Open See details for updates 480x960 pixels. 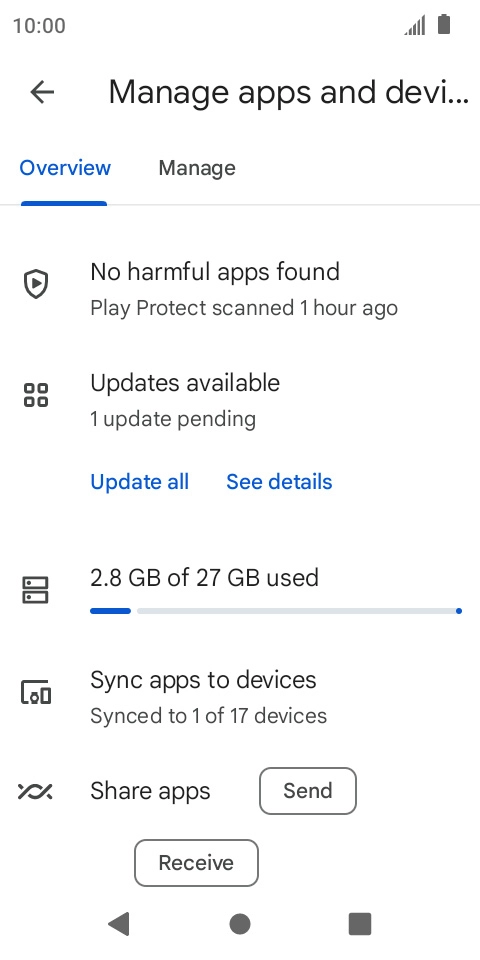[279, 482]
